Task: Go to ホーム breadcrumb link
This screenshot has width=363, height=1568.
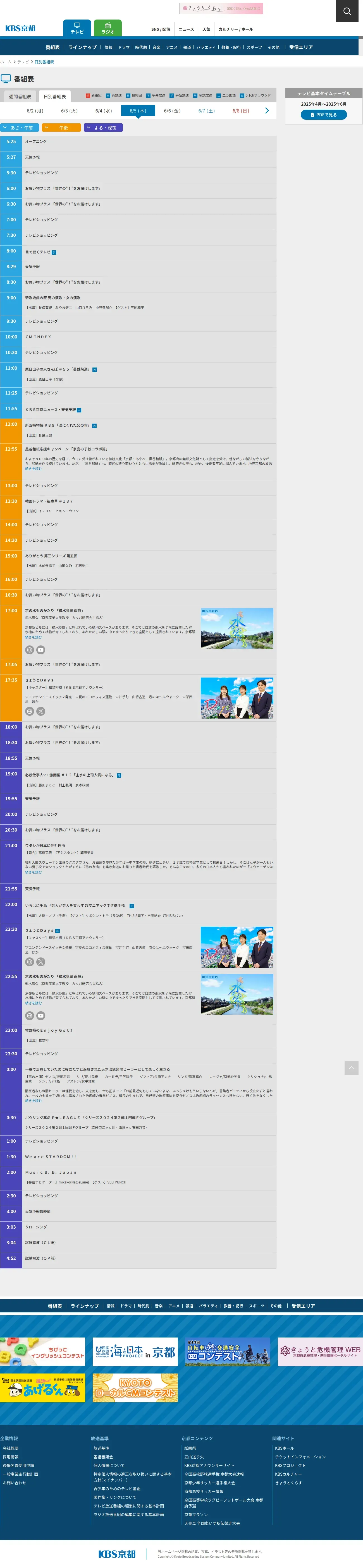Action: (x=6, y=62)
